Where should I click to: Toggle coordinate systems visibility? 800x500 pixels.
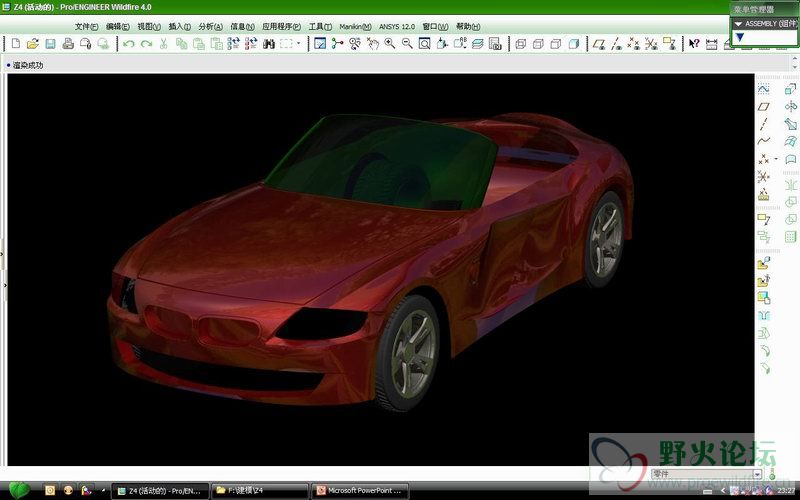[x=652, y=44]
